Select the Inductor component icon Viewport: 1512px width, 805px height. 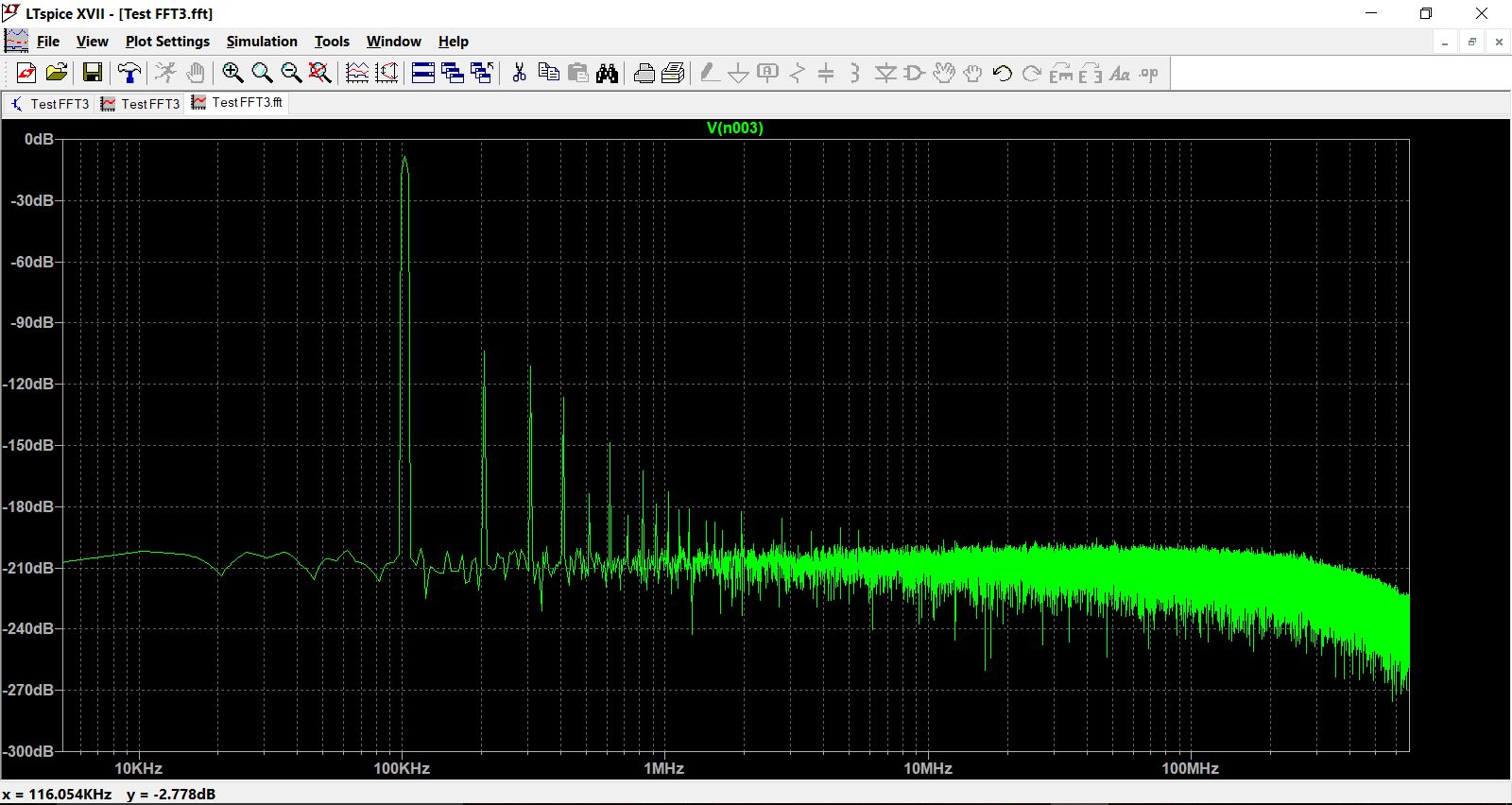(x=855, y=73)
